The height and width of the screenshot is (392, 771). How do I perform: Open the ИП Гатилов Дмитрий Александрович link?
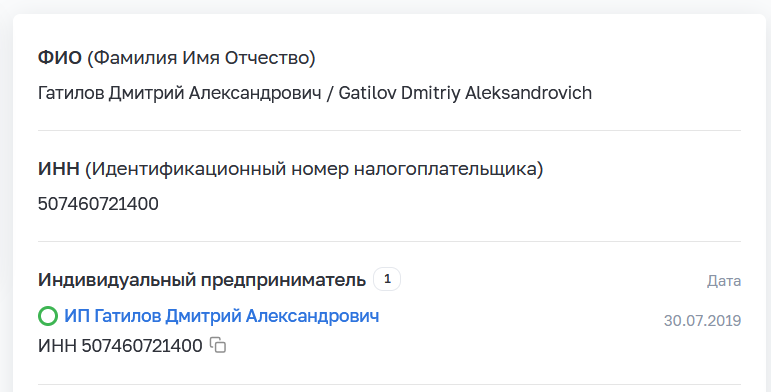[x=222, y=316]
